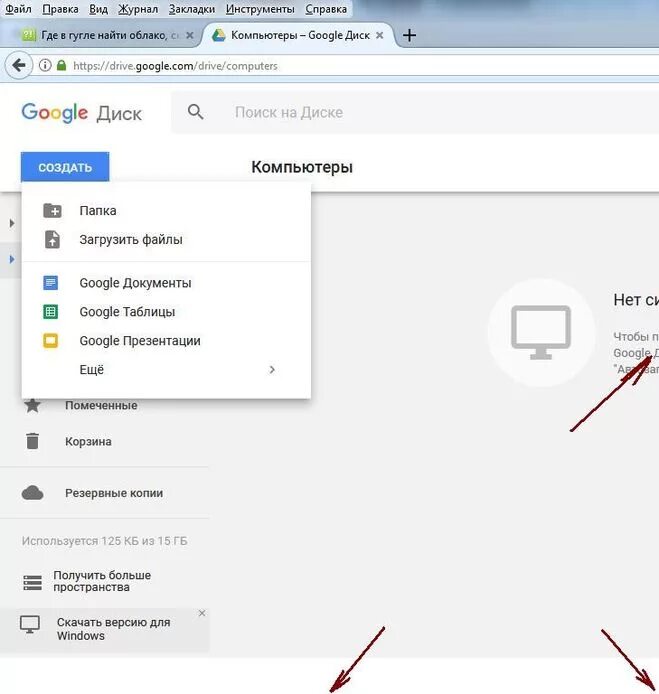Click the file upload icon
The height and width of the screenshot is (694, 659).
pos(52,239)
